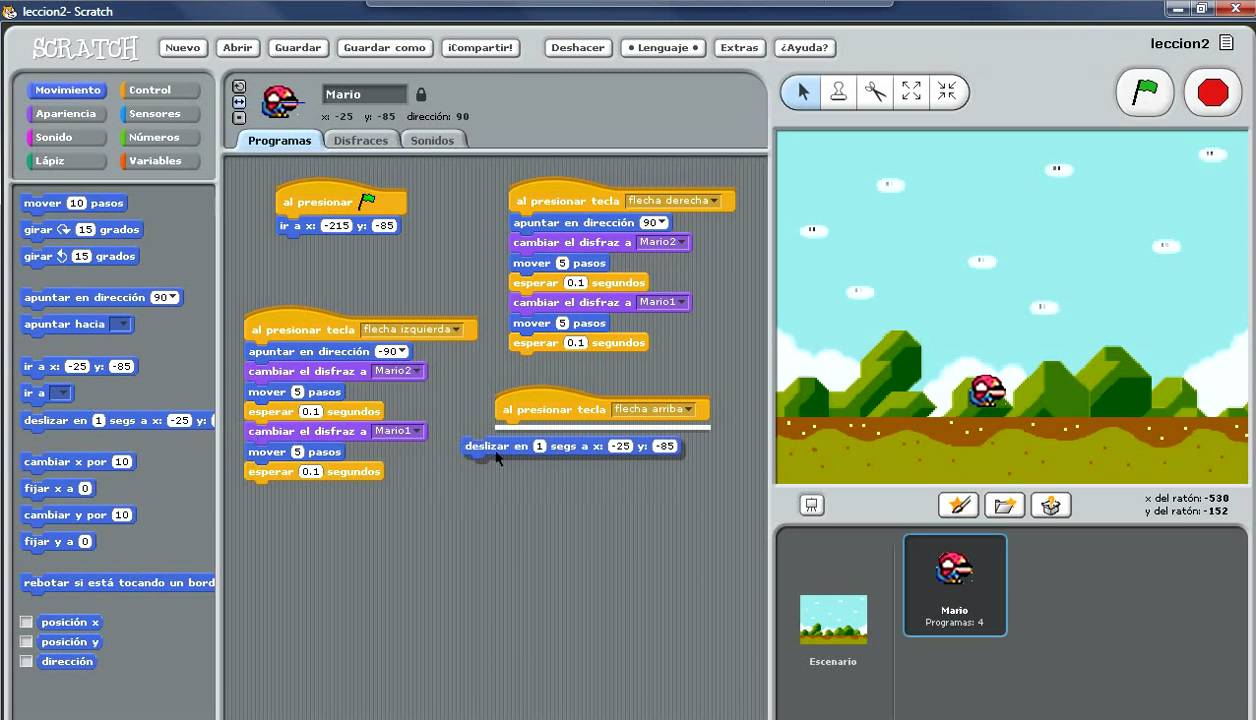
Task: Toggle the posición y checkbox
Action: pos(27,642)
